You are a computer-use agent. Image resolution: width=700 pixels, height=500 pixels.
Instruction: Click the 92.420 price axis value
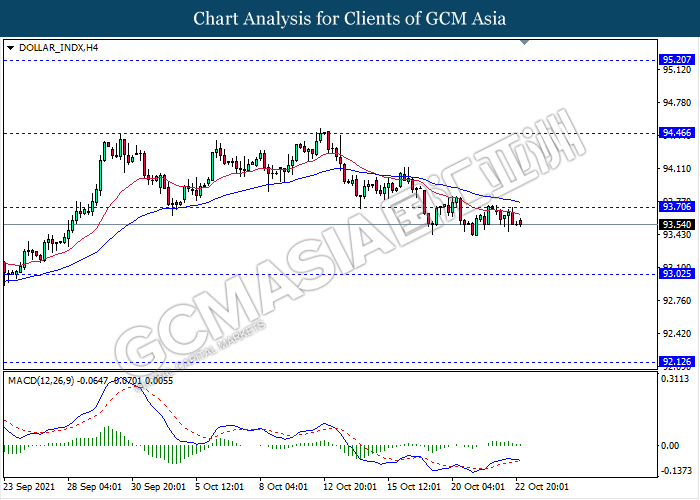pos(676,334)
